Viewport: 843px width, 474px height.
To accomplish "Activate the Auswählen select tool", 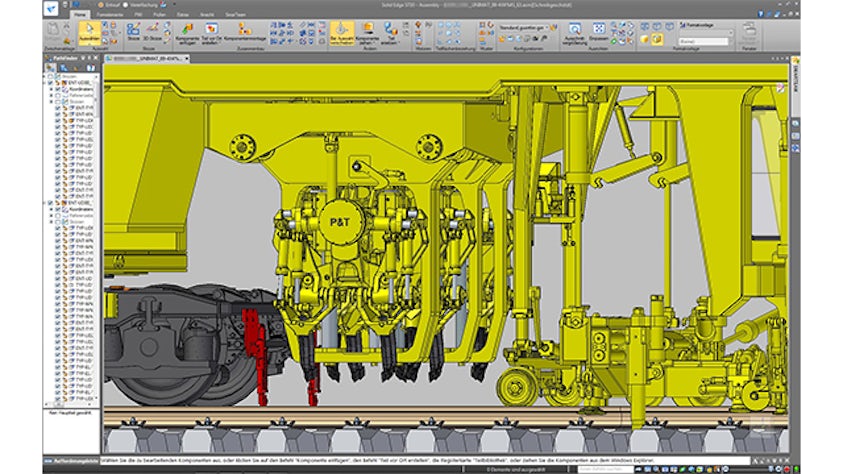I will click(x=90, y=33).
